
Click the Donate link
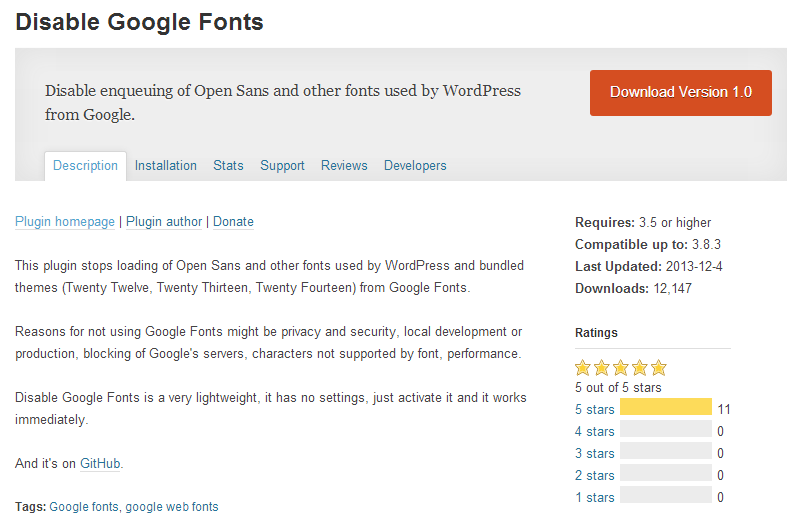[233, 222]
